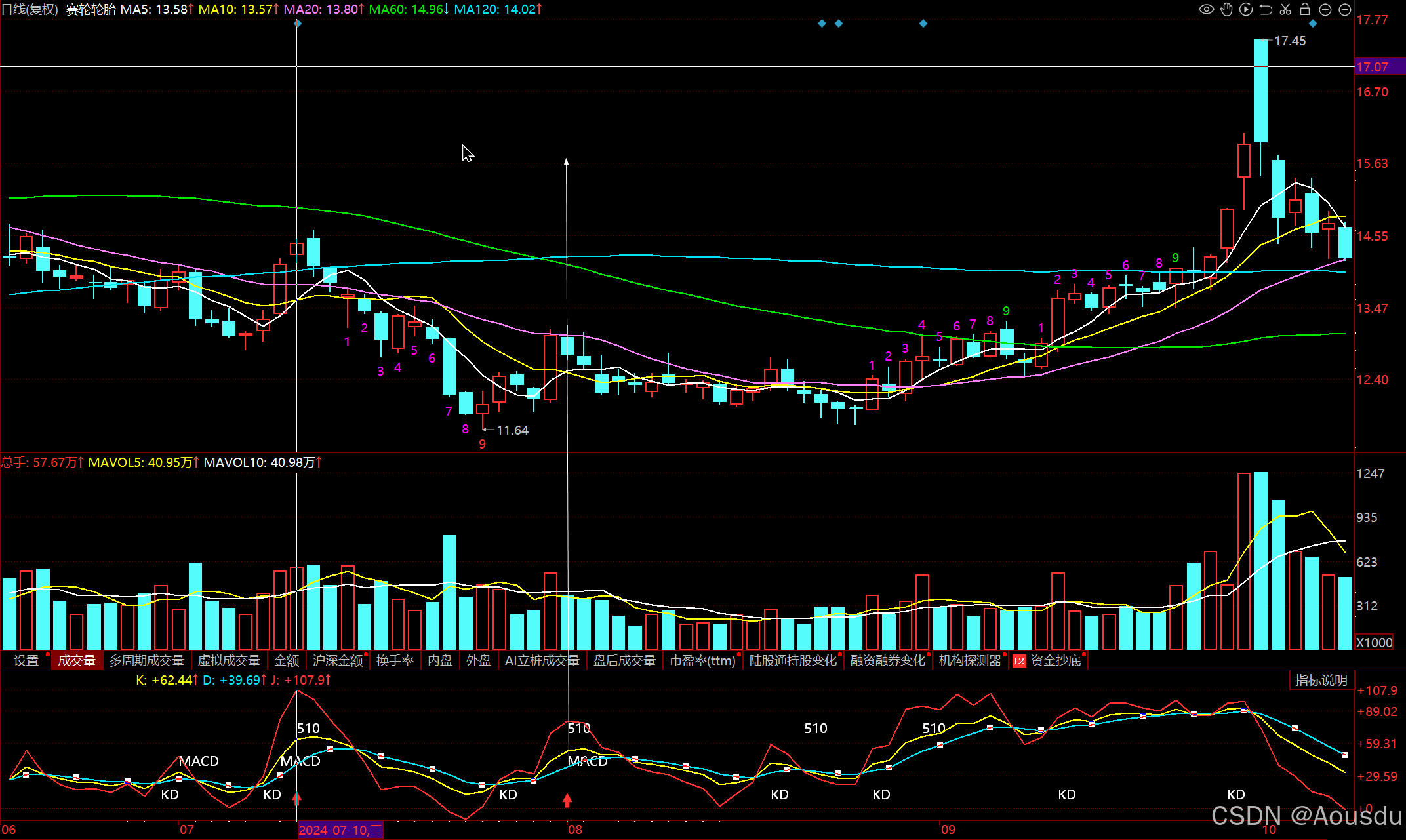
Task: Click the replay playback circular arrow icon
Action: [x=1246, y=9]
